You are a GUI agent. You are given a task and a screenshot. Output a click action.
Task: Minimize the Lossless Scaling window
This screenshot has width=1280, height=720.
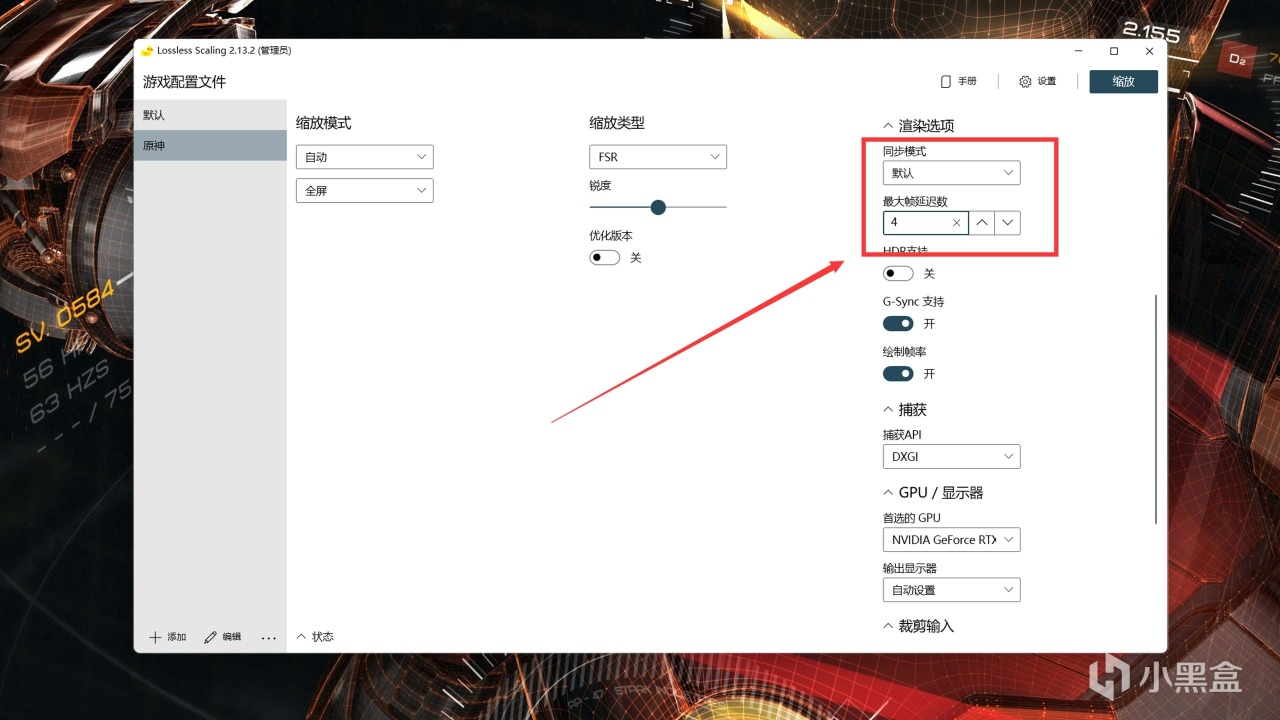tap(1080, 51)
